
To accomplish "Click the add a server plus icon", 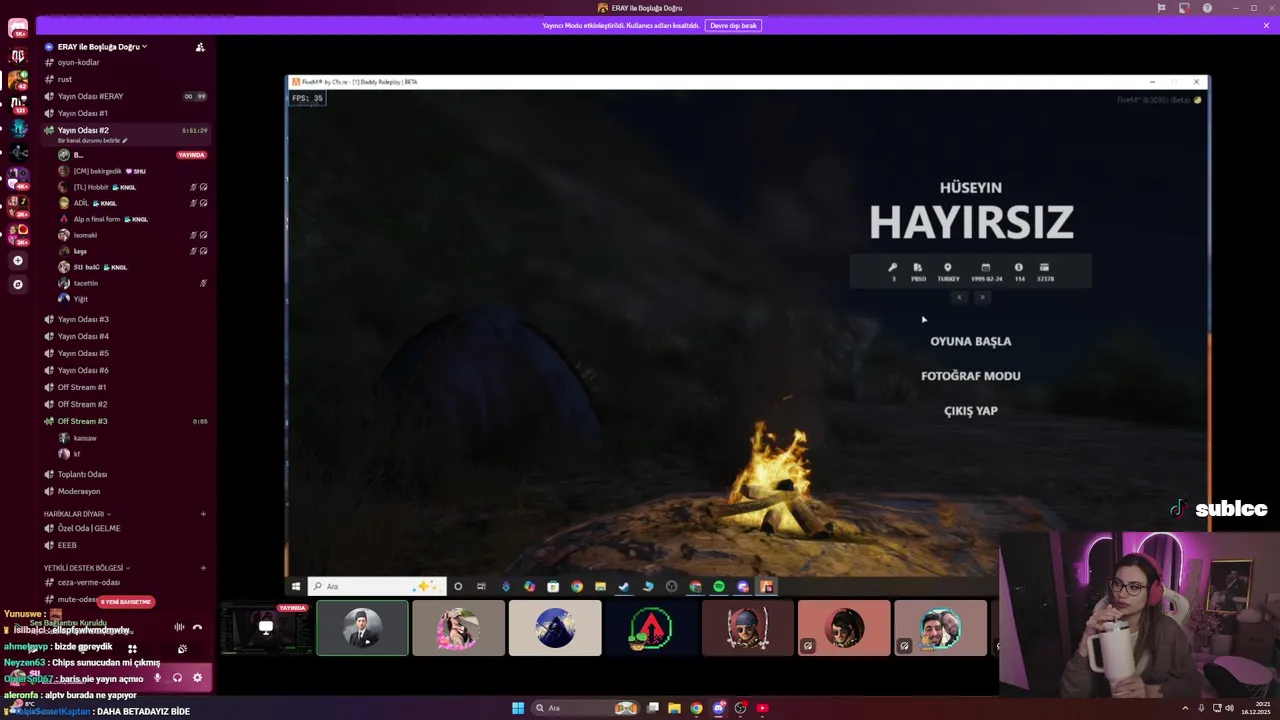I will click(17, 260).
